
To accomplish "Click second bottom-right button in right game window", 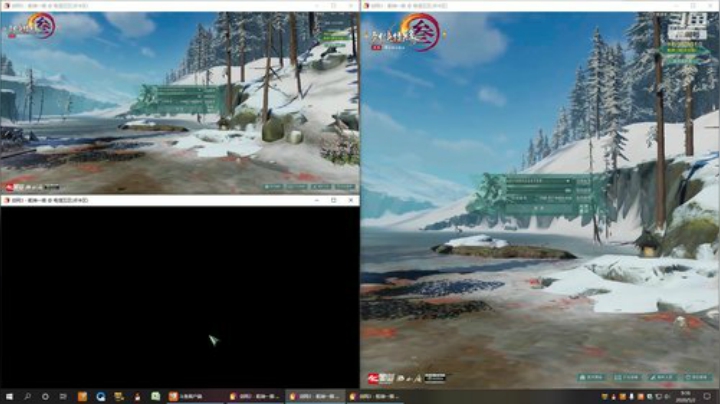I will tap(627, 377).
